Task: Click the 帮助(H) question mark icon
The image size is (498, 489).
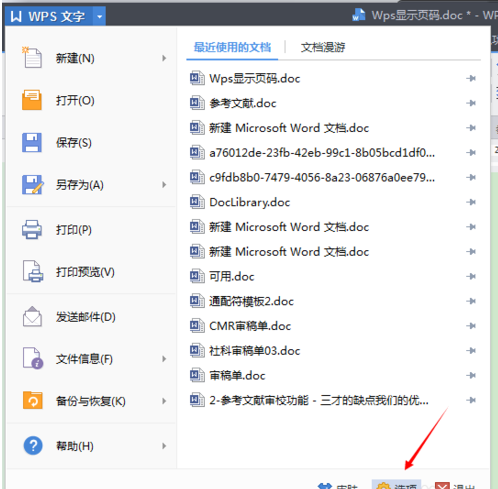Action: click(x=33, y=446)
